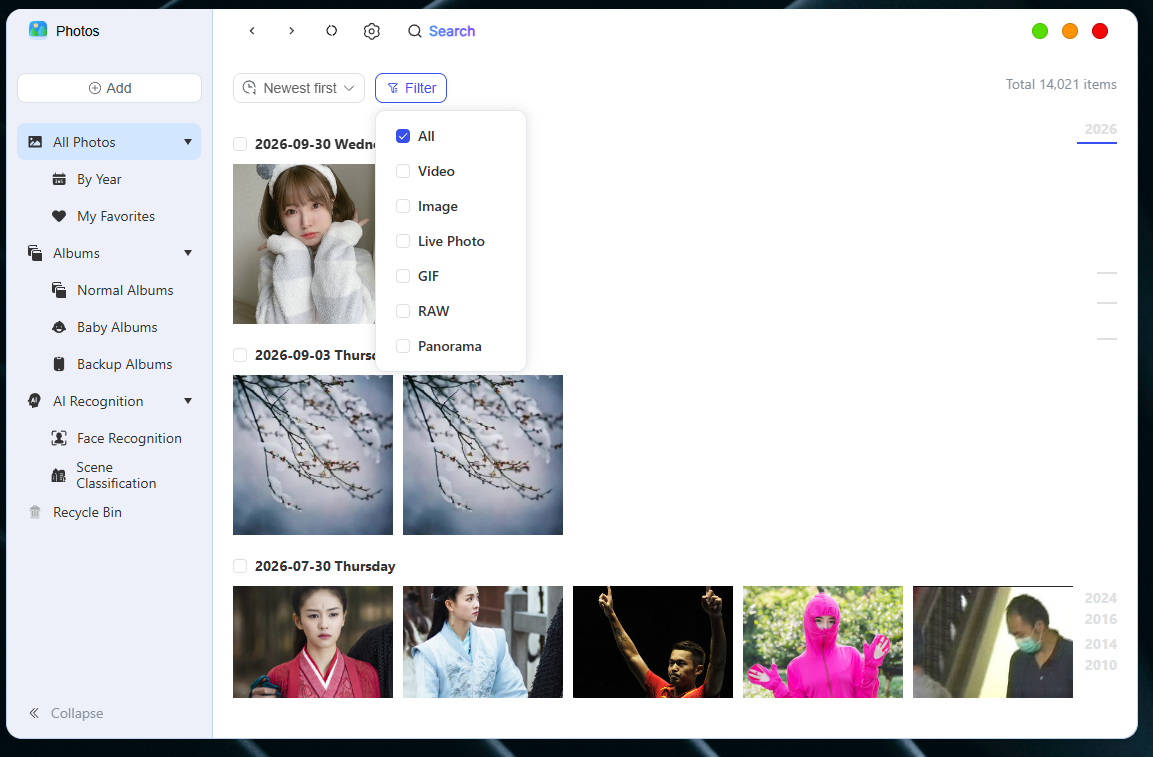Enable the Live Photo filter checkbox
The height and width of the screenshot is (757, 1153).
click(x=403, y=241)
